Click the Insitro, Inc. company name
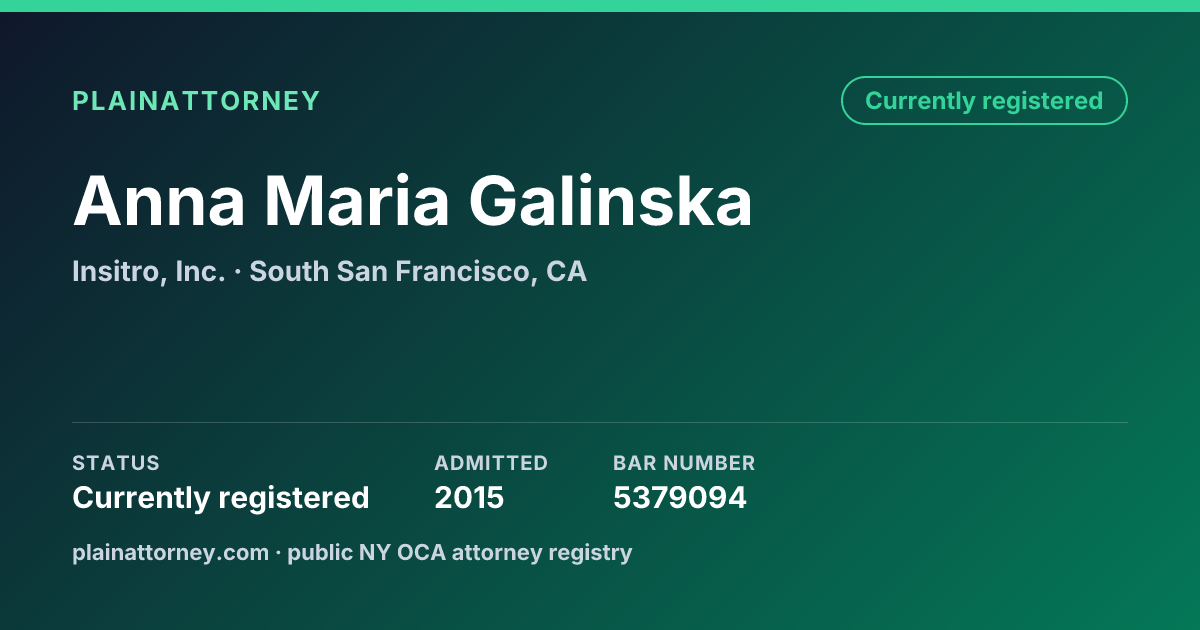The height and width of the screenshot is (630, 1200). pos(148,271)
